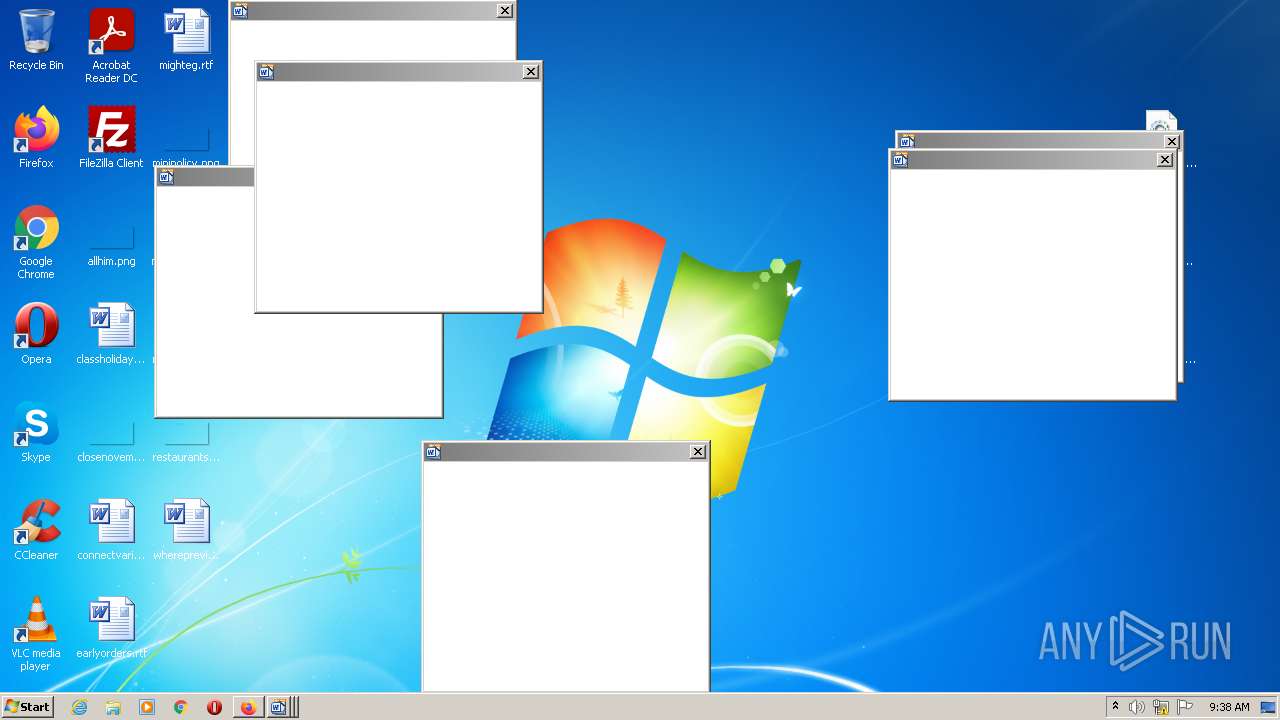Close the blank window touching the screen top
The width and height of the screenshot is (1280, 720).
click(505, 10)
